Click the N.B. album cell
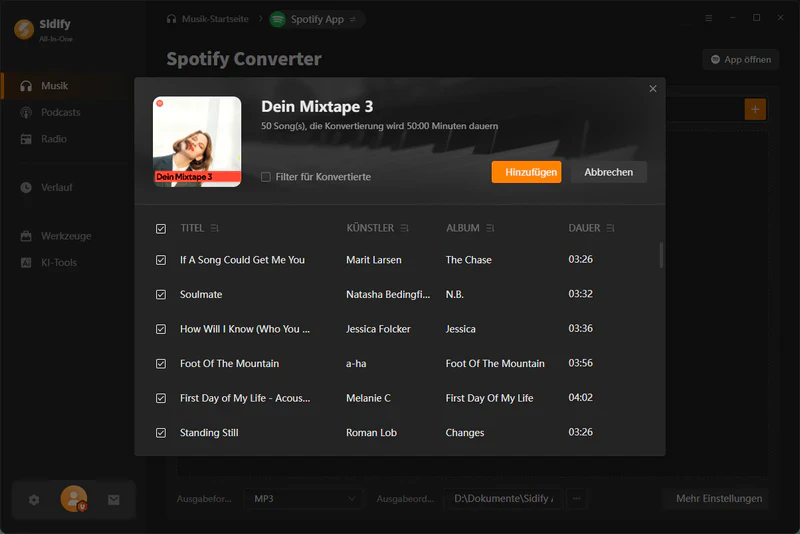 click(x=455, y=294)
